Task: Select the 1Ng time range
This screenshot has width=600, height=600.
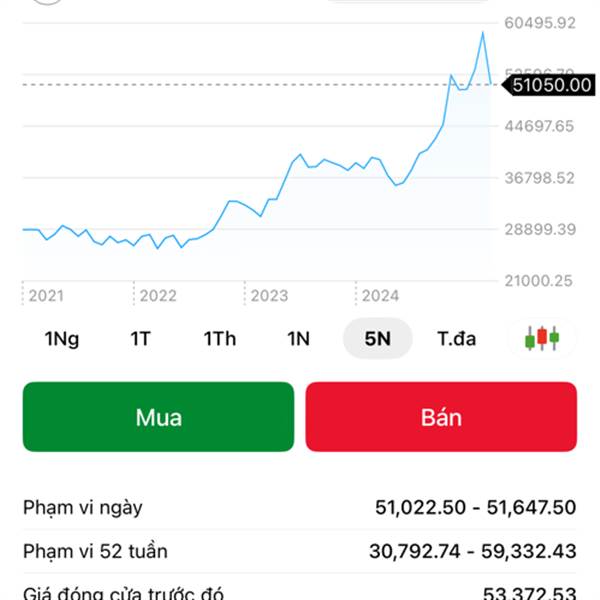Action: click(x=62, y=338)
